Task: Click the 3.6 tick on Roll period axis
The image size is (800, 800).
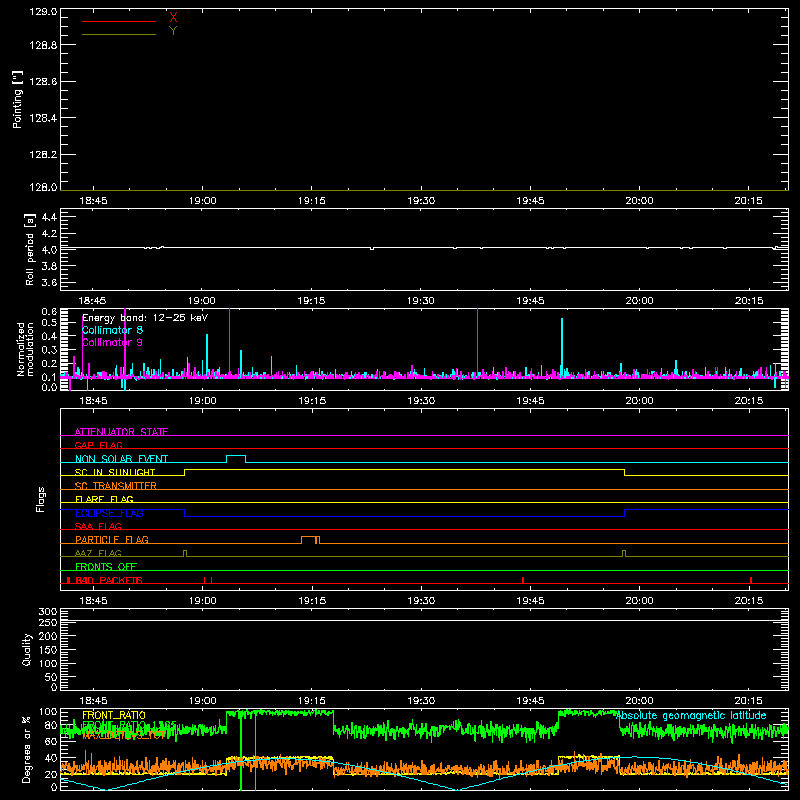Action: point(49,282)
